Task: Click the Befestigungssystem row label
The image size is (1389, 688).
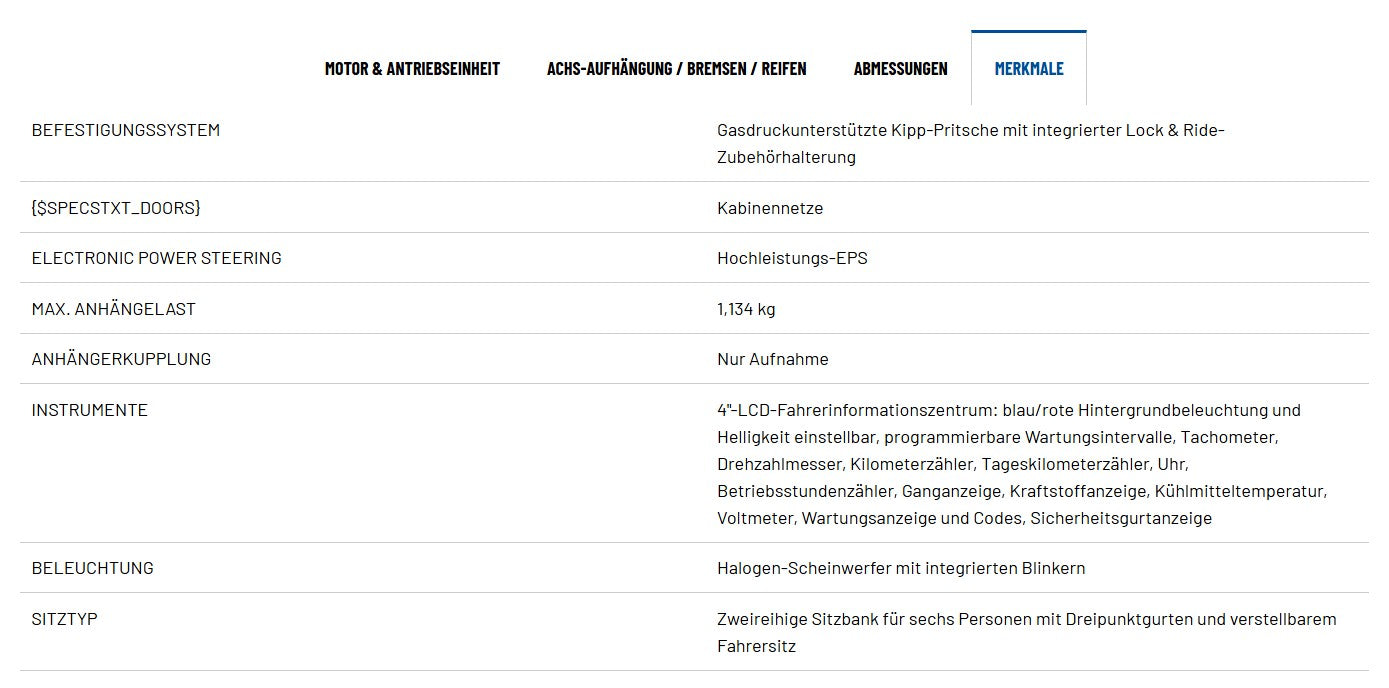Action: pyautogui.click(x=126, y=130)
